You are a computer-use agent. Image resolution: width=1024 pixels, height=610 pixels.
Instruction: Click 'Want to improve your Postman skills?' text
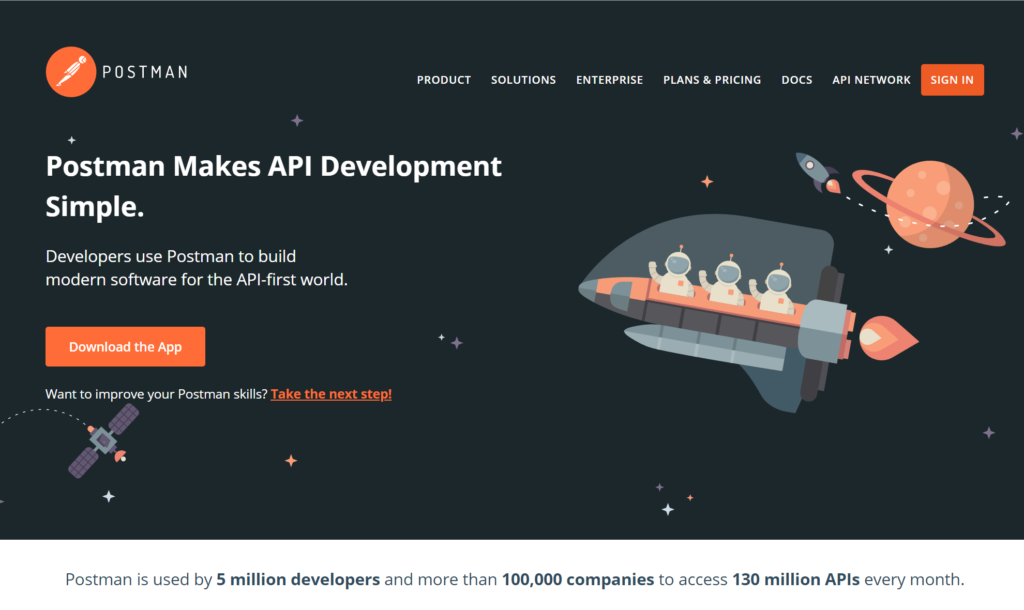point(157,394)
